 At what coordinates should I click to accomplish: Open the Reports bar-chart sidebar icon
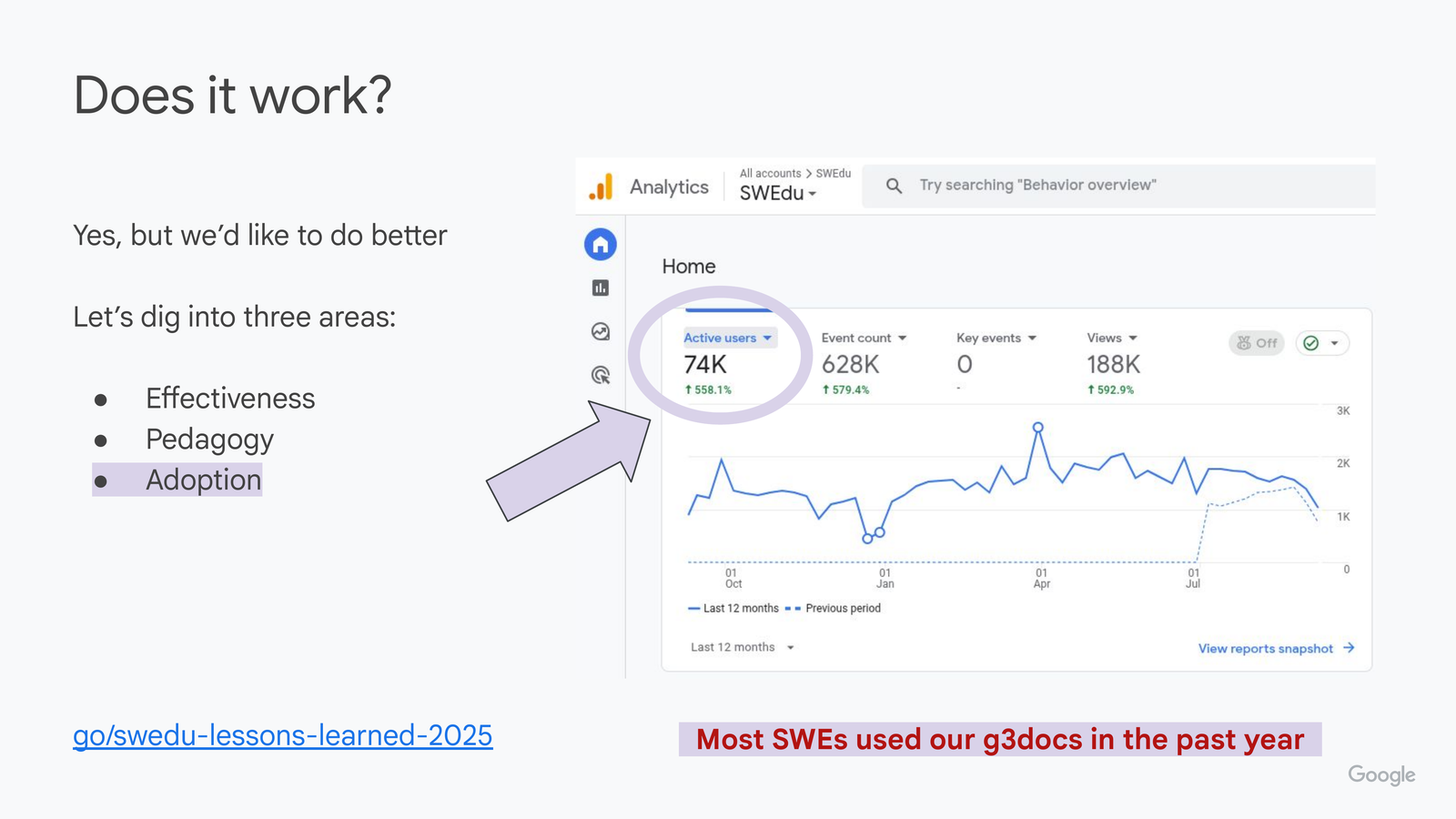coord(601,288)
